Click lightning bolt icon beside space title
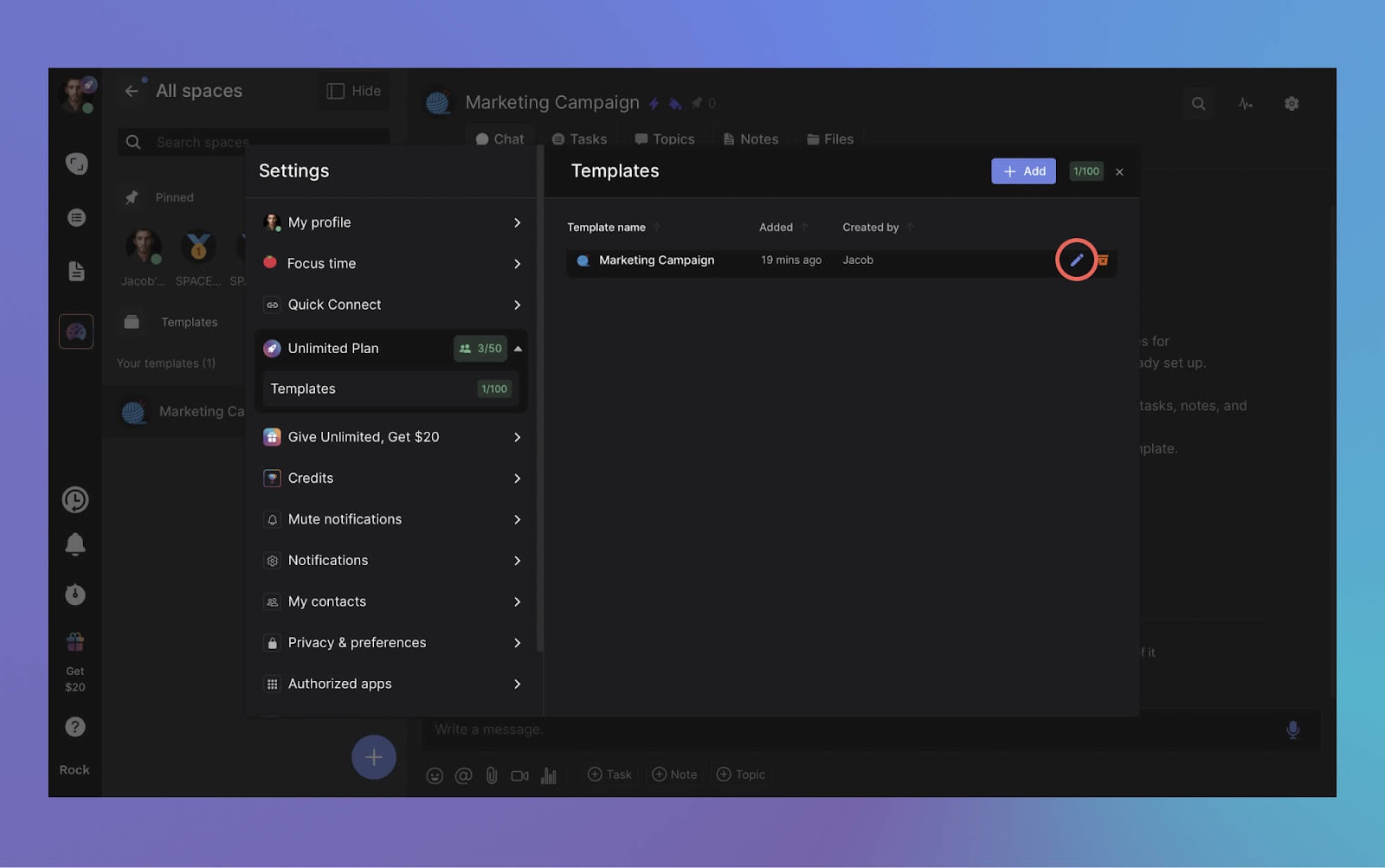This screenshot has height=868, width=1385. (654, 104)
